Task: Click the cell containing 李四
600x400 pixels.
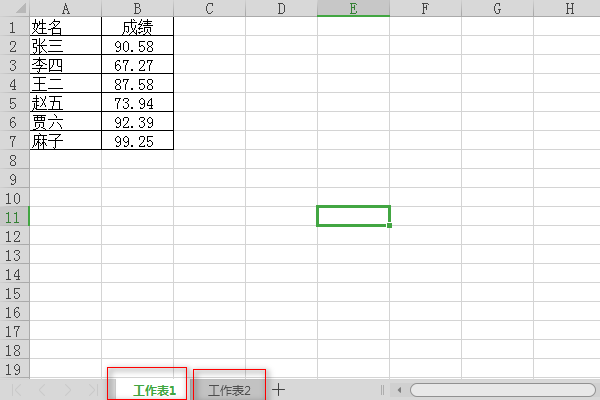Action: pyautogui.click(x=65, y=64)
